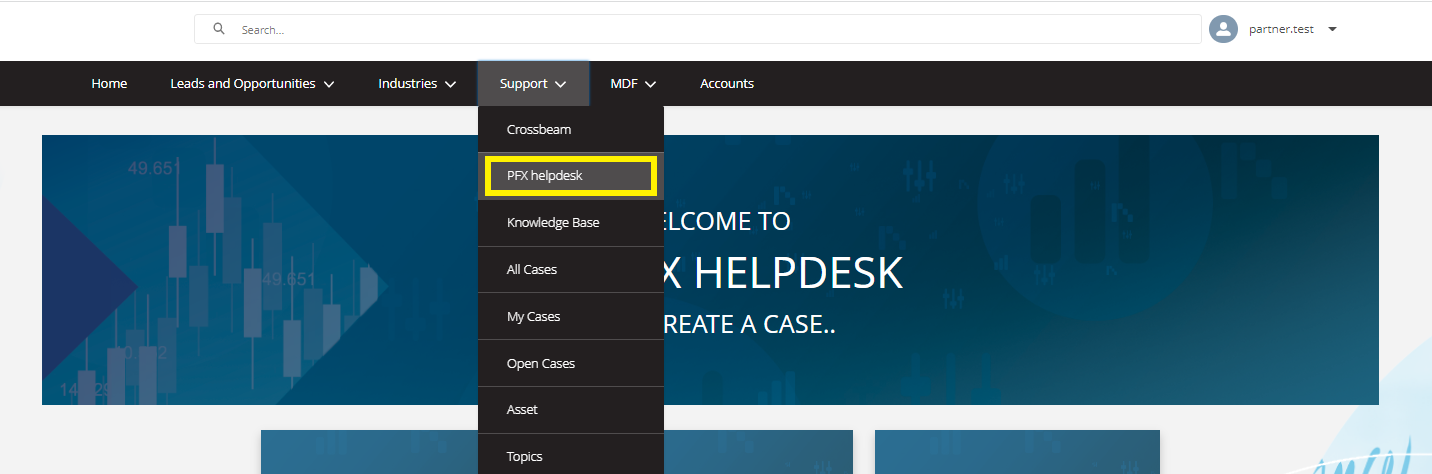Open the My Cases menu entry
Image resolution: width=1432 pixels, height=474 pixels.
[x=533, y=317]
